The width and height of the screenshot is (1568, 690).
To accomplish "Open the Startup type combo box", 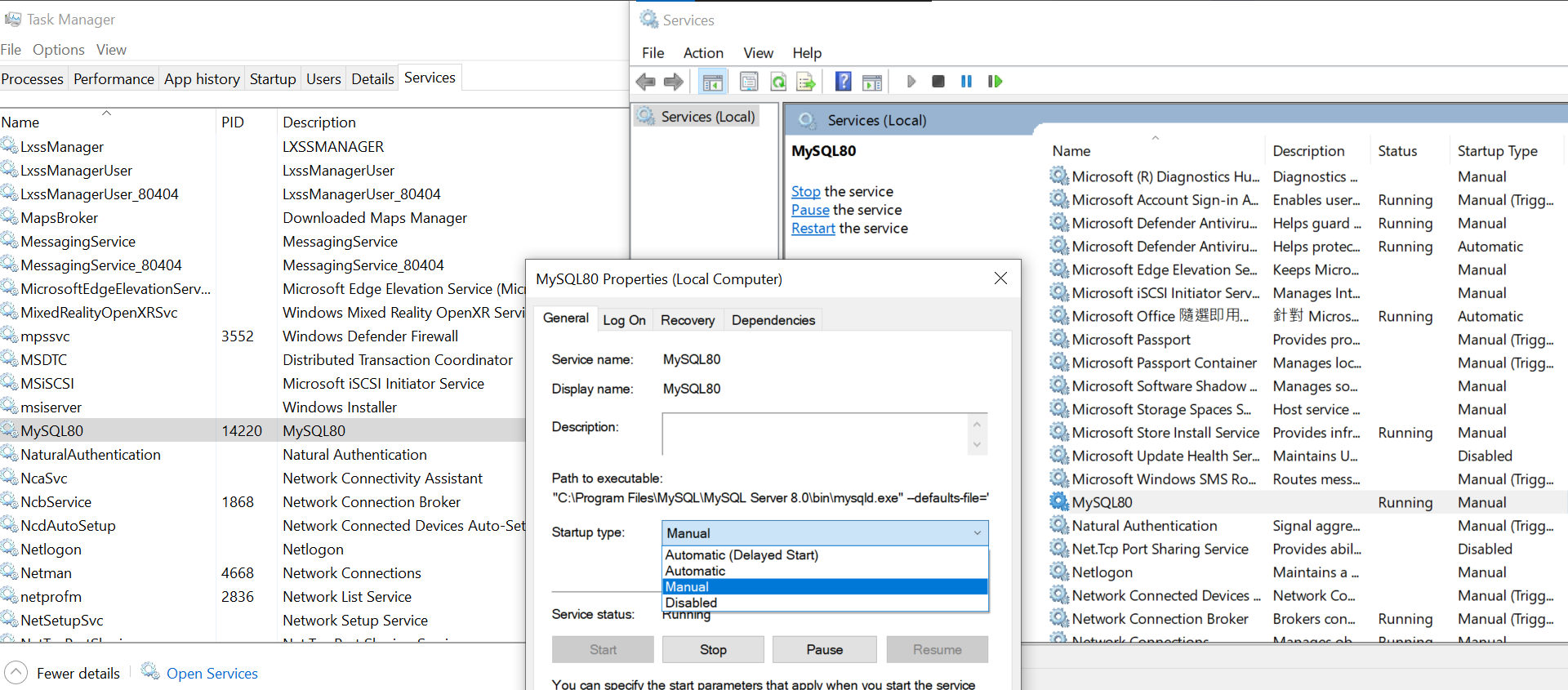I will (x=825, y=533).
